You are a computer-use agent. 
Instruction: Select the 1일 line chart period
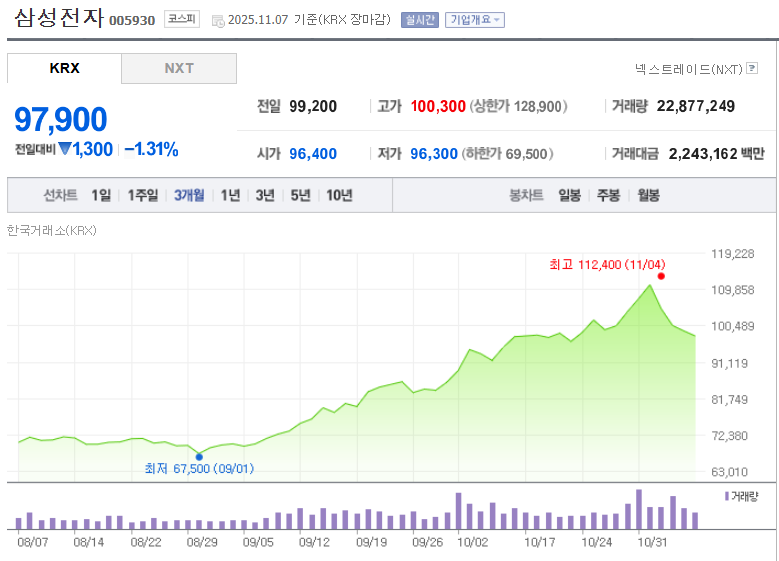click(x=101, y=195)
